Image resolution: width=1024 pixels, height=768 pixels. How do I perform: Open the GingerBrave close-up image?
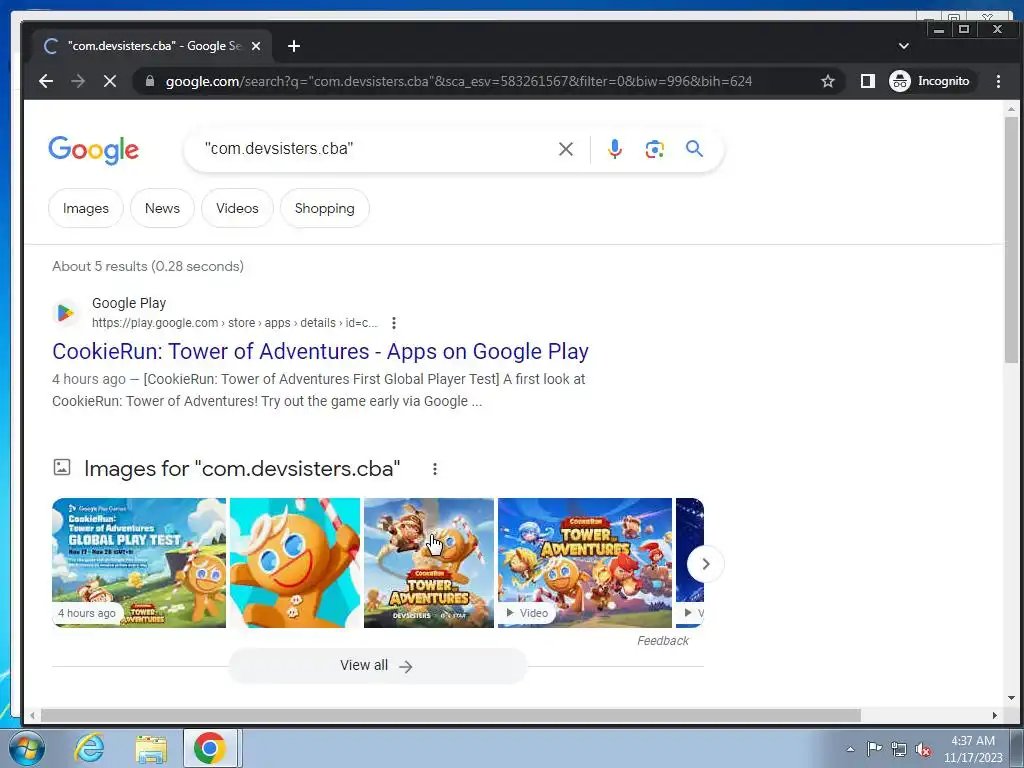click(295, 563)
